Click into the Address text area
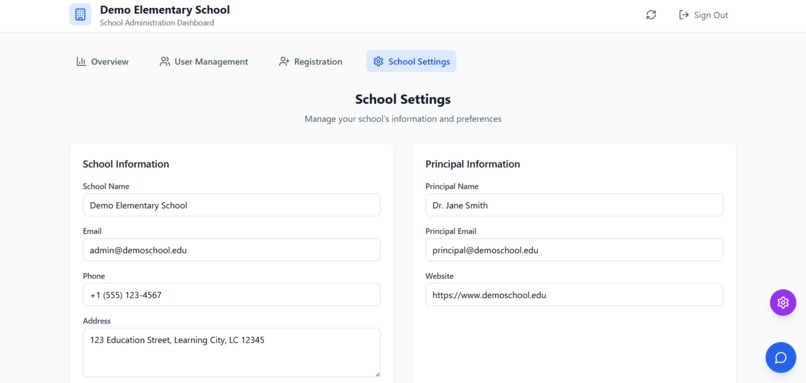 coord(231,353)
